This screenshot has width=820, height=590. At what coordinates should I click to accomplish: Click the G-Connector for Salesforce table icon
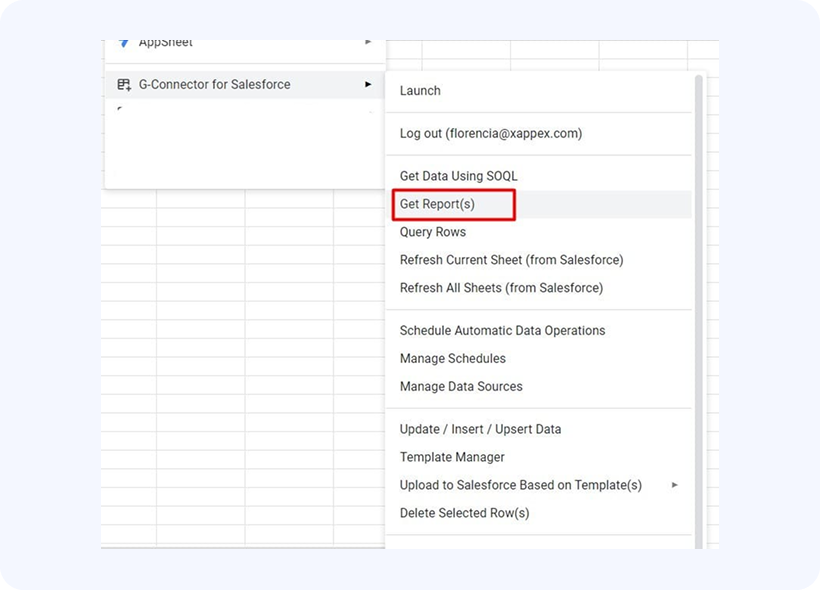124,85
